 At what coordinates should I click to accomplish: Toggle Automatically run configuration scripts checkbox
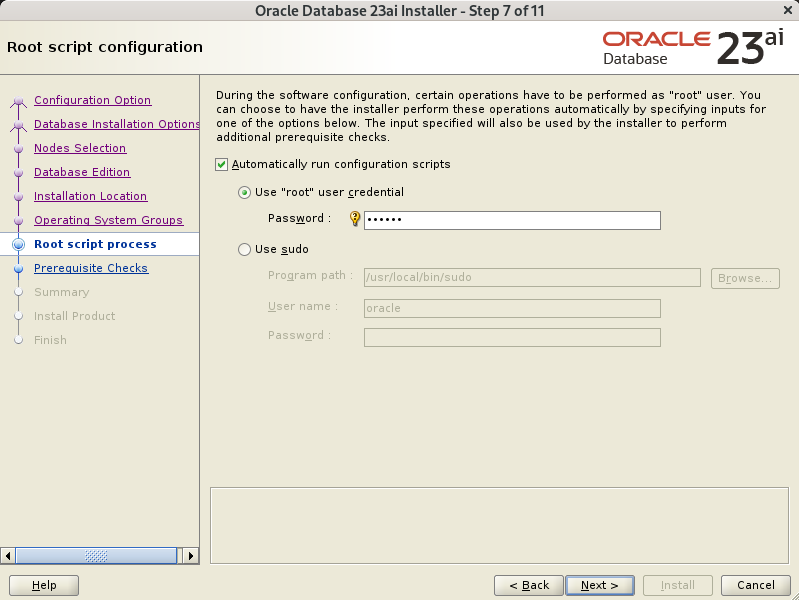(x=221, y=164)
